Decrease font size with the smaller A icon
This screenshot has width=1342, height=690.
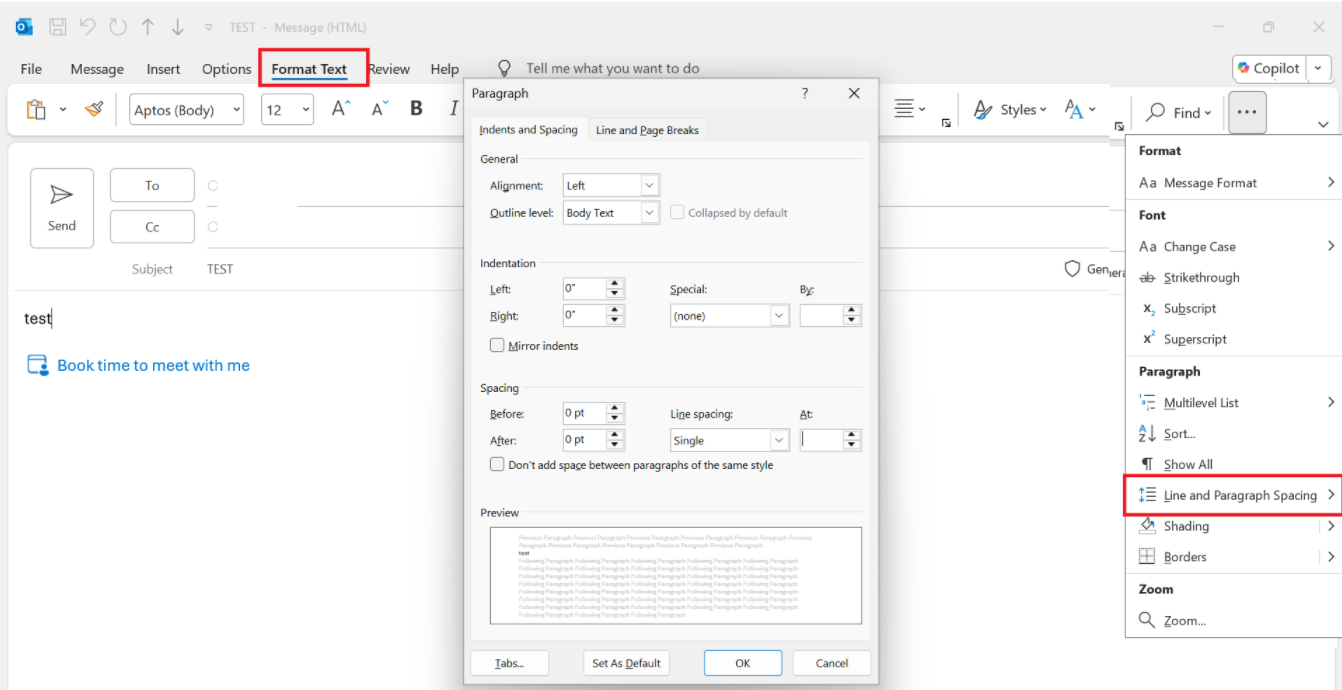tap(379, 109)
